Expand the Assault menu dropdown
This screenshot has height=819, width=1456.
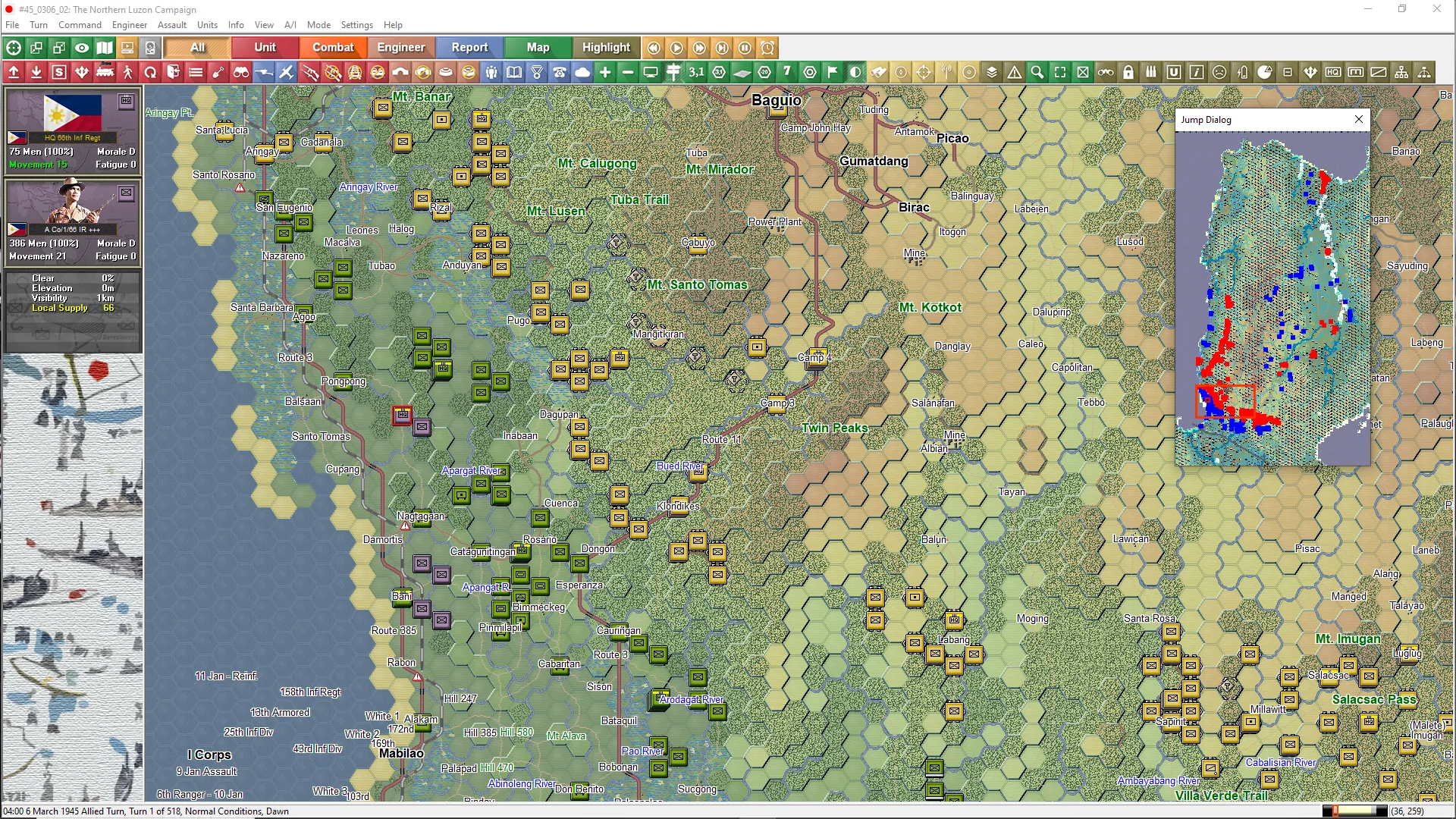tap(171, 25)
